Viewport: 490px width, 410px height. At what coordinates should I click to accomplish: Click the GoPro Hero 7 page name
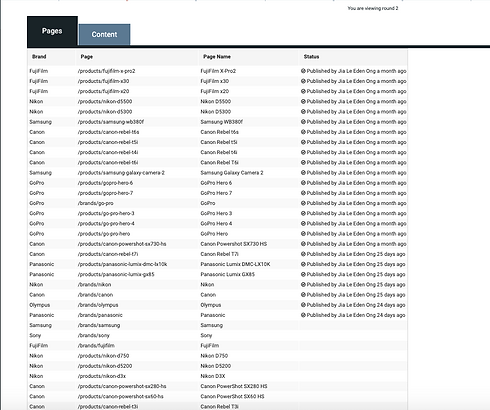[216, 193]
